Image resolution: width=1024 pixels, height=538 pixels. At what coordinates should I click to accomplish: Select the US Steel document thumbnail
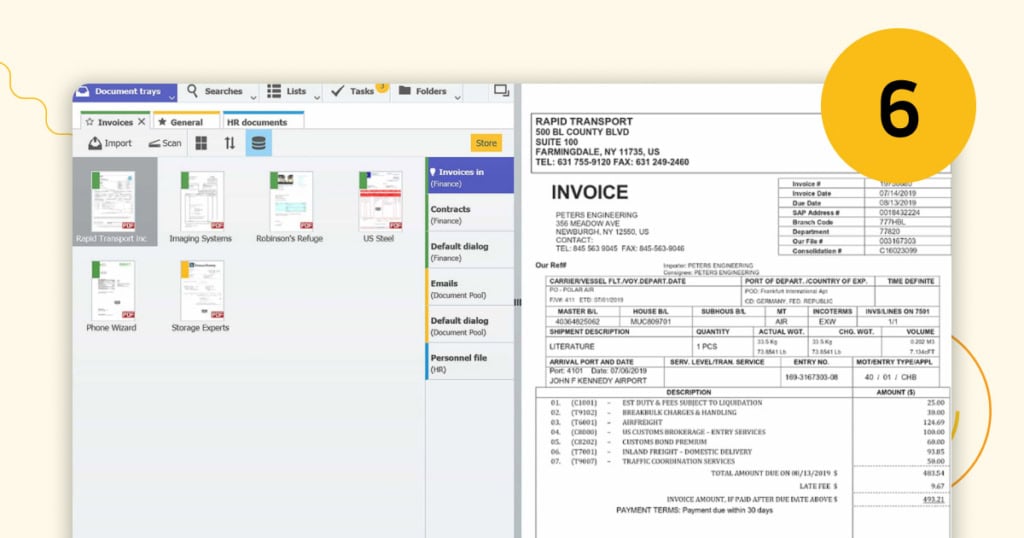pyautogui.click(x=380, y=204)
